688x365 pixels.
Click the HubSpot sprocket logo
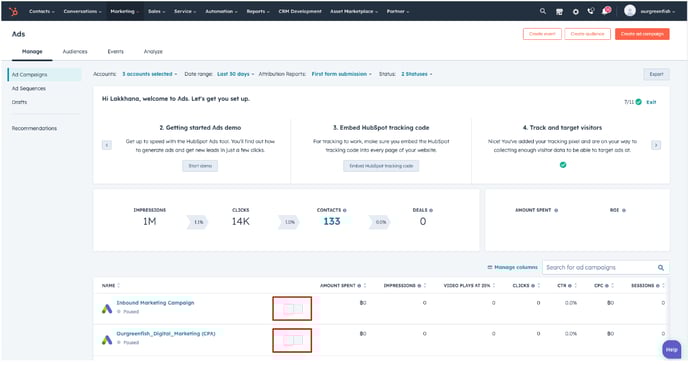click(14, 11)
